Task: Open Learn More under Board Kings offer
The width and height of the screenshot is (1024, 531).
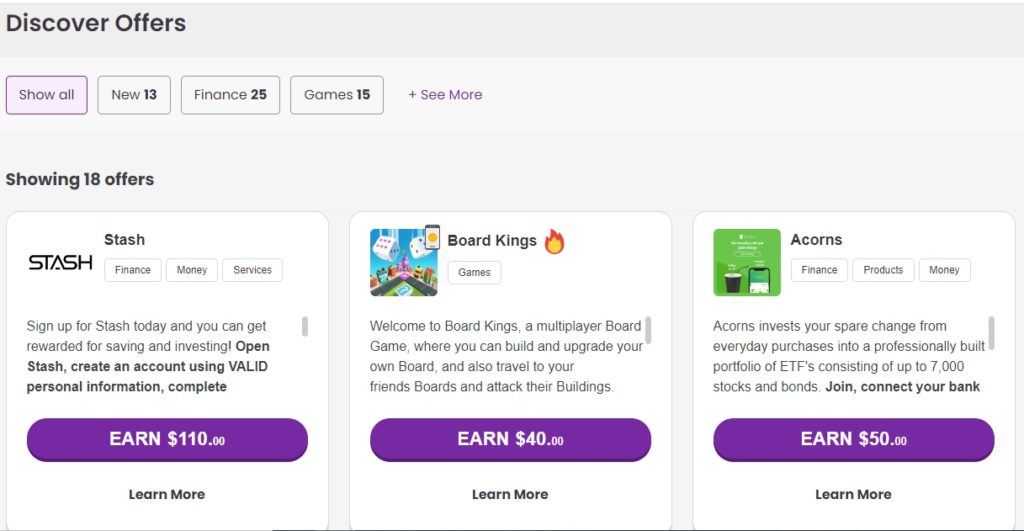Action: click(510, 494)
